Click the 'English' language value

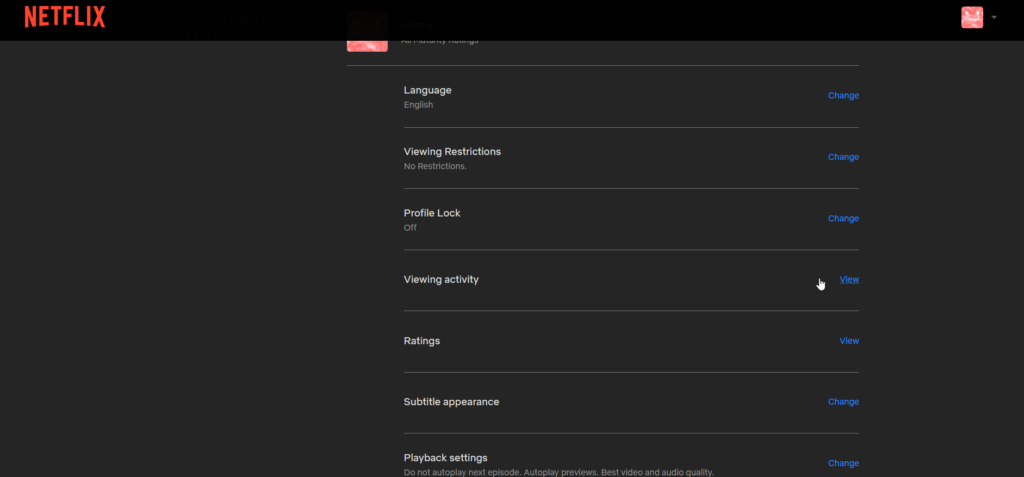(418, 105)
